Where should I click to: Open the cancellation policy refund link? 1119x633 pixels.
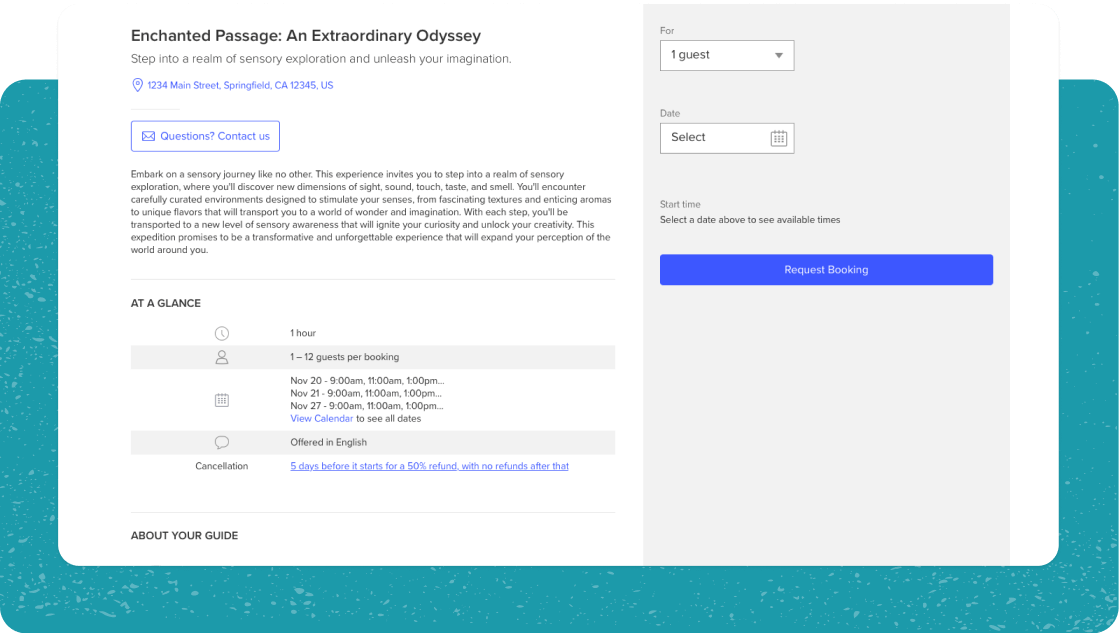[429, 466]
